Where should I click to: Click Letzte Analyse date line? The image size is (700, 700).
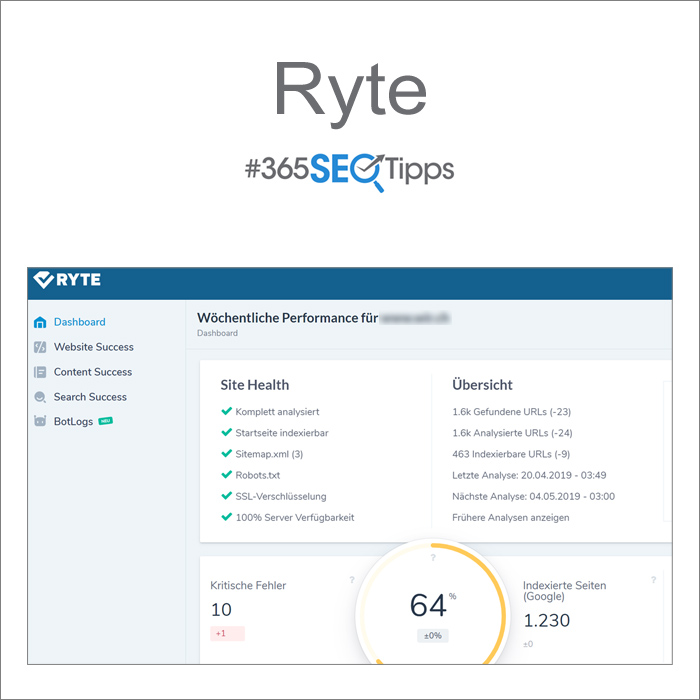529,475
